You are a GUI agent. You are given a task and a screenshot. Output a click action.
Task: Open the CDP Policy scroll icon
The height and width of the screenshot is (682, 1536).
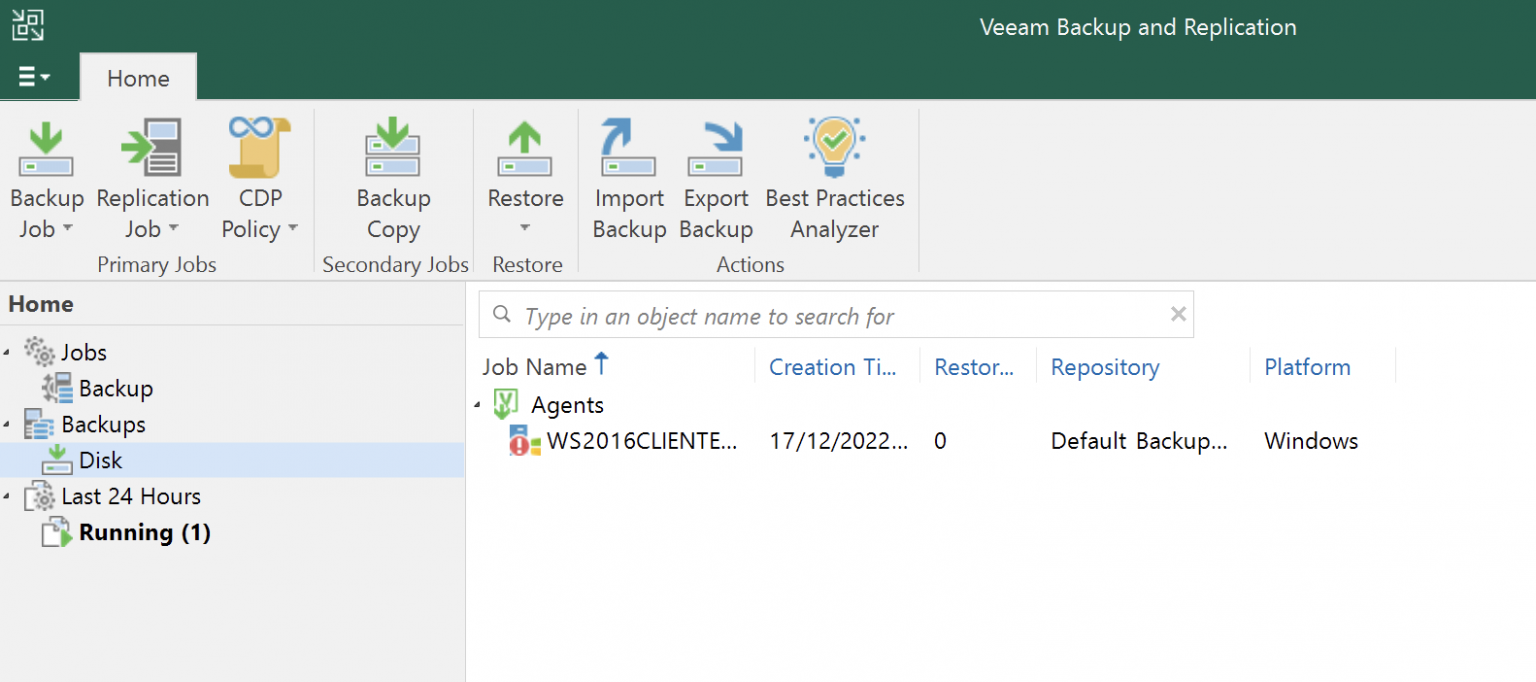[x=259, y=148]
